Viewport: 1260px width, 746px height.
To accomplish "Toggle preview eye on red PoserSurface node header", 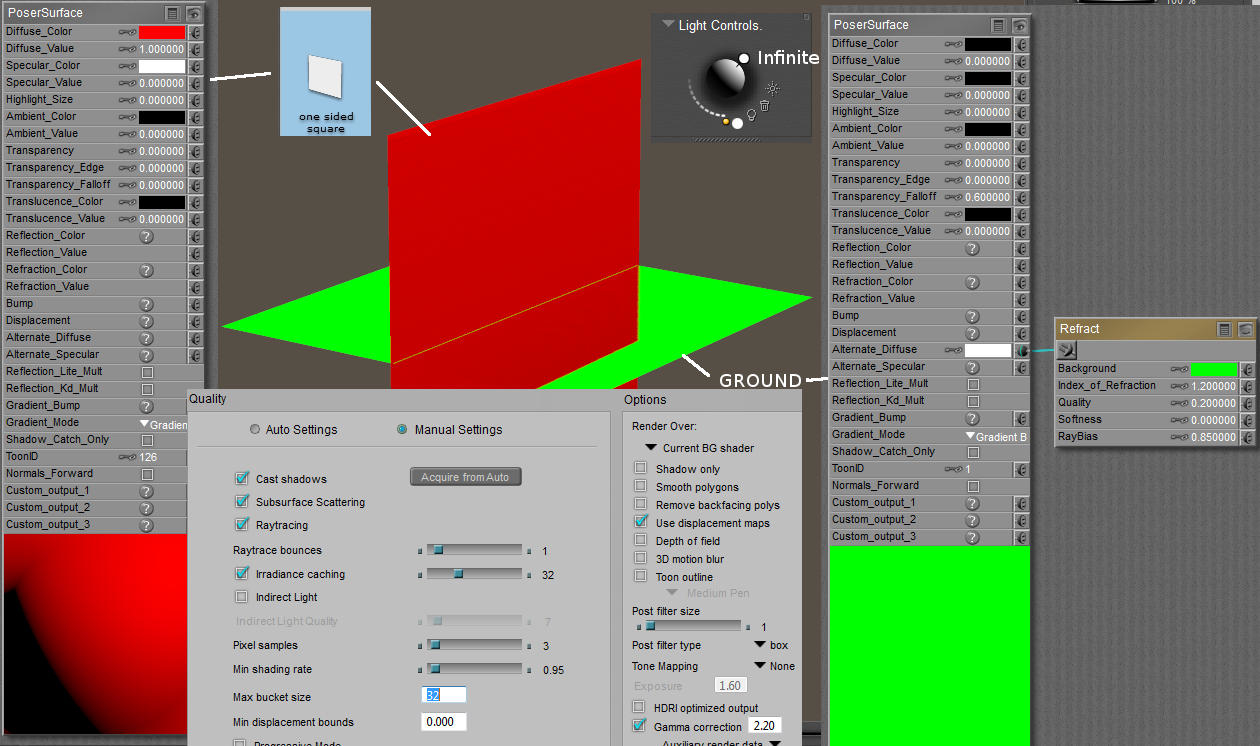I will [193, 13].
